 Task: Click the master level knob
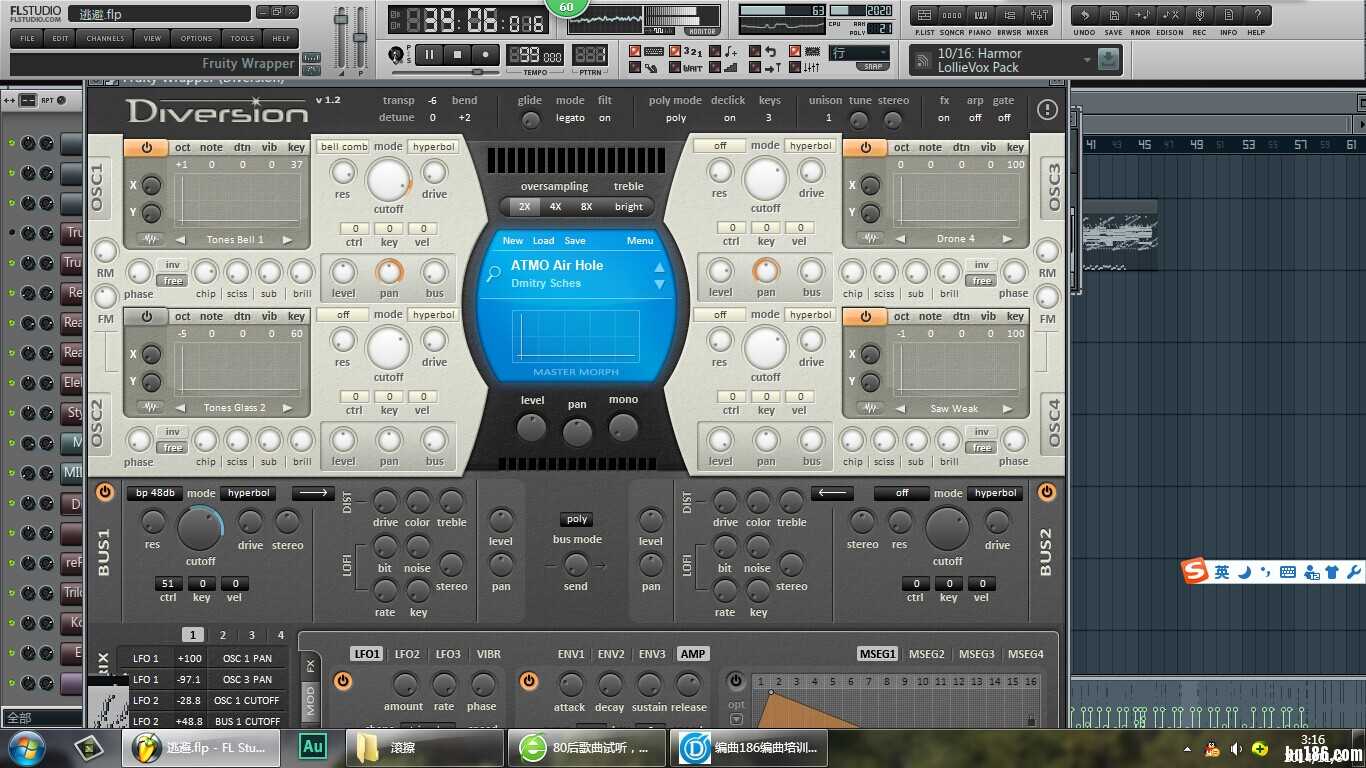pyautogui.click(x=532, y=428)
